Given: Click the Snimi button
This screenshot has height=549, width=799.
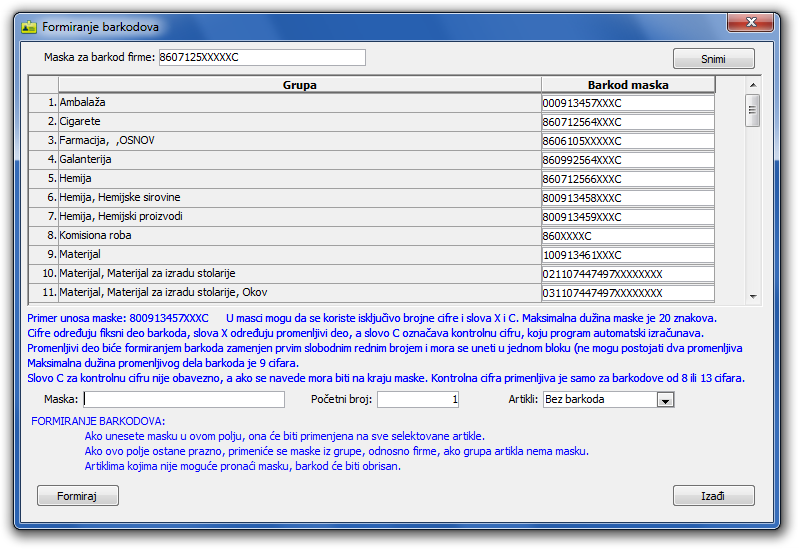Looking at the screenshot, I should click(x=713, y=59).
